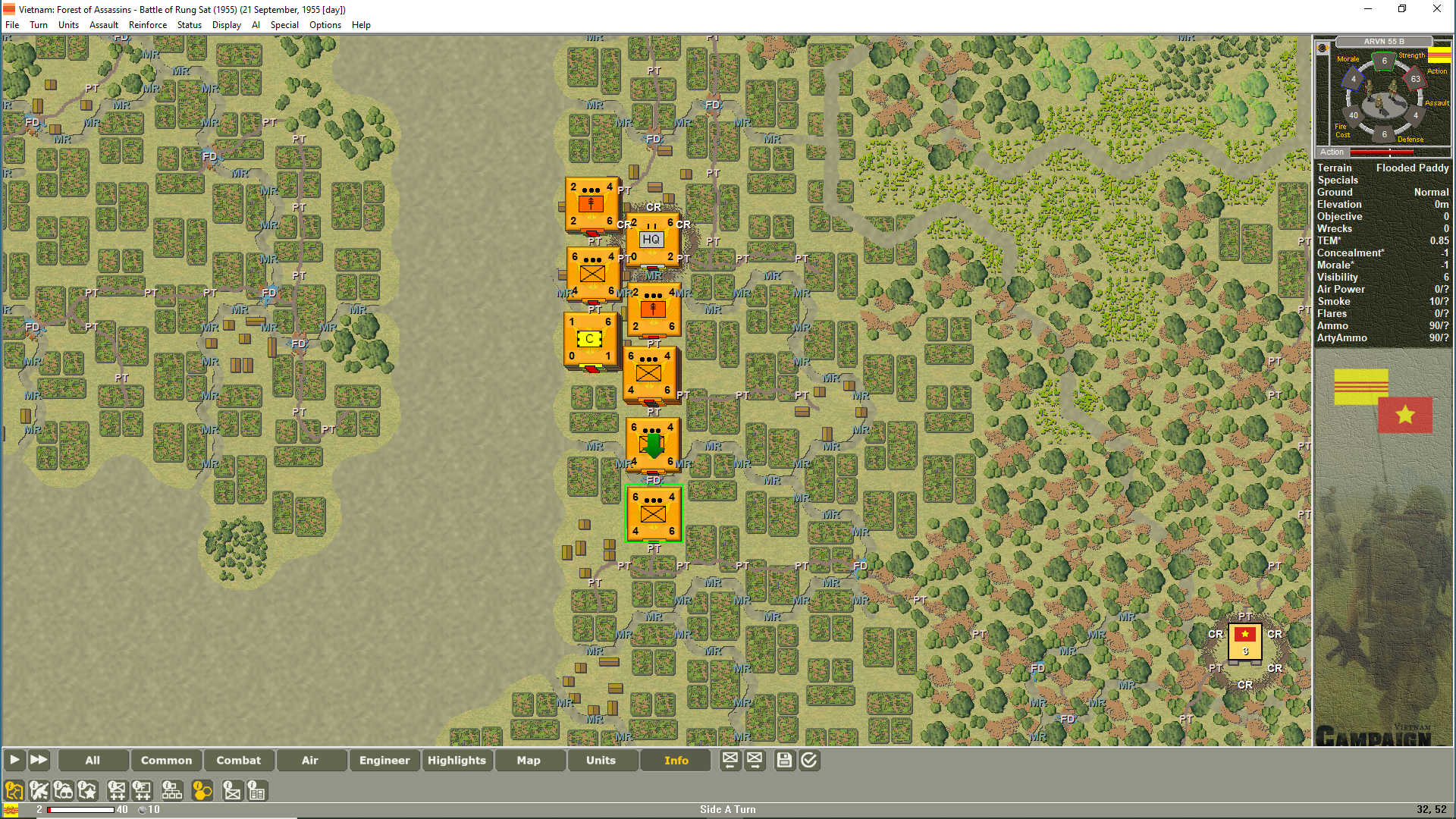Click the Action value 63 badge
This screenshot has width=1456, height=819.
(1415, 79)
